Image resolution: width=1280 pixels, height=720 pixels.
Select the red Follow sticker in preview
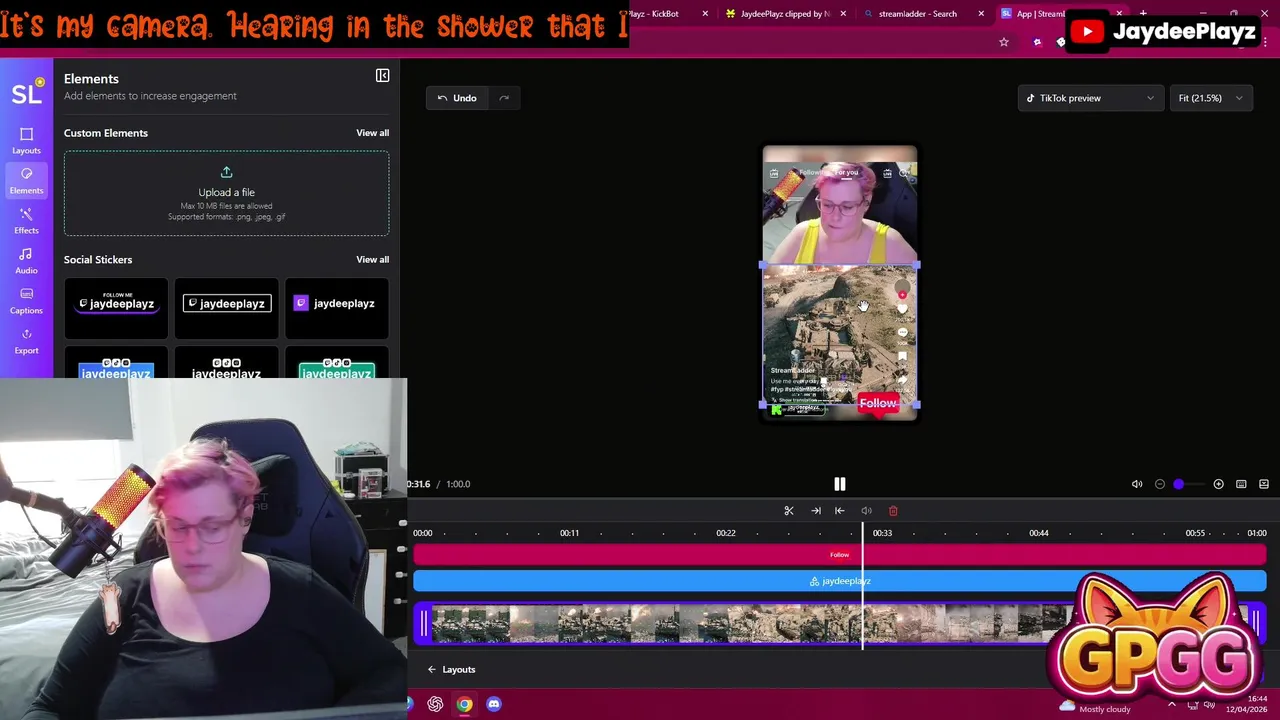[x=878, y=404]
